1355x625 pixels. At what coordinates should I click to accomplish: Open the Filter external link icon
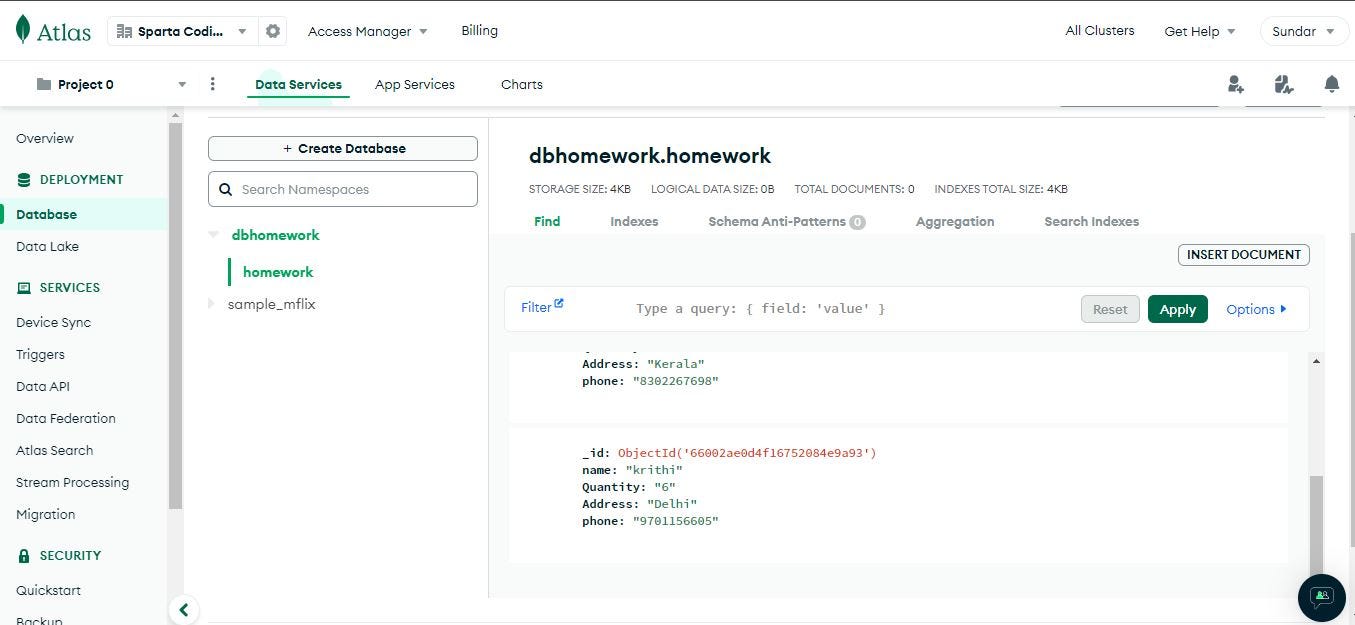558,303
